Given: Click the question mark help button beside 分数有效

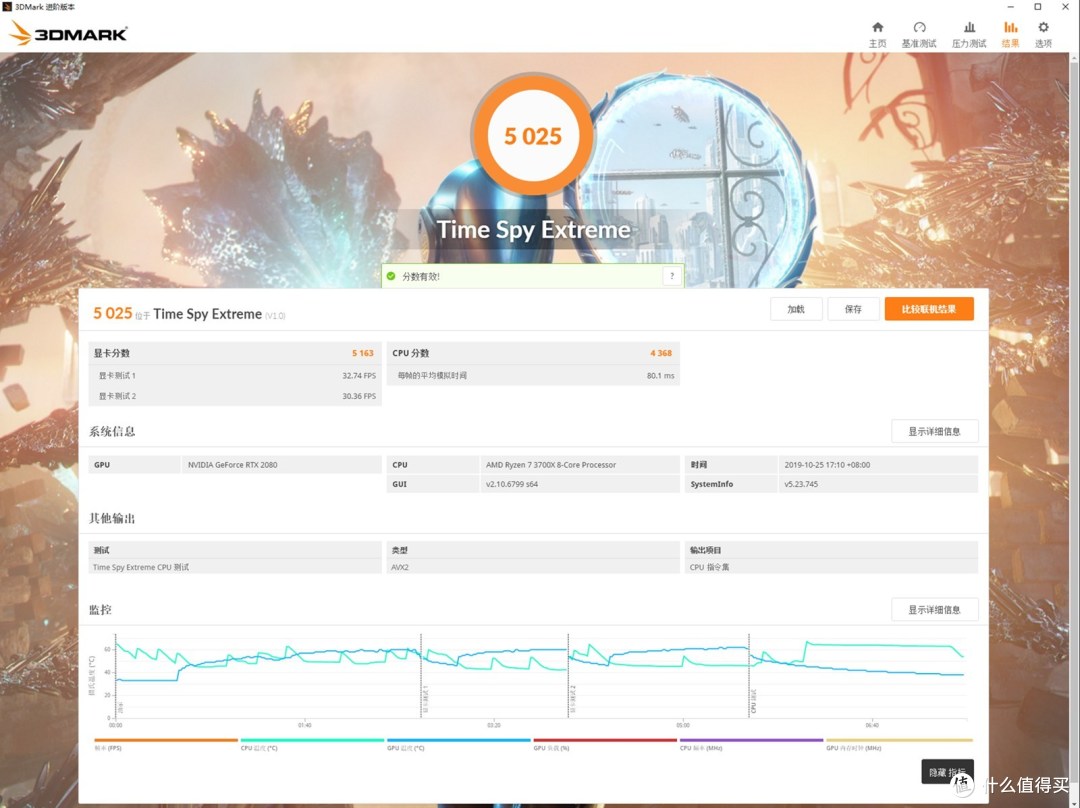Looking at the screenshot, I should point(672,276).
